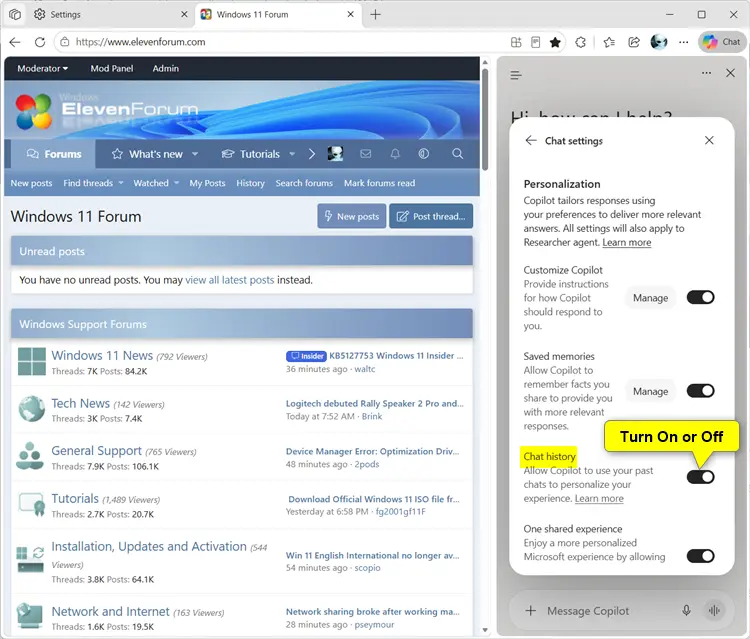This screenshot has width=750, height=639.
Task: Close the Chat settings panel
Action: [x=709, y=140]
